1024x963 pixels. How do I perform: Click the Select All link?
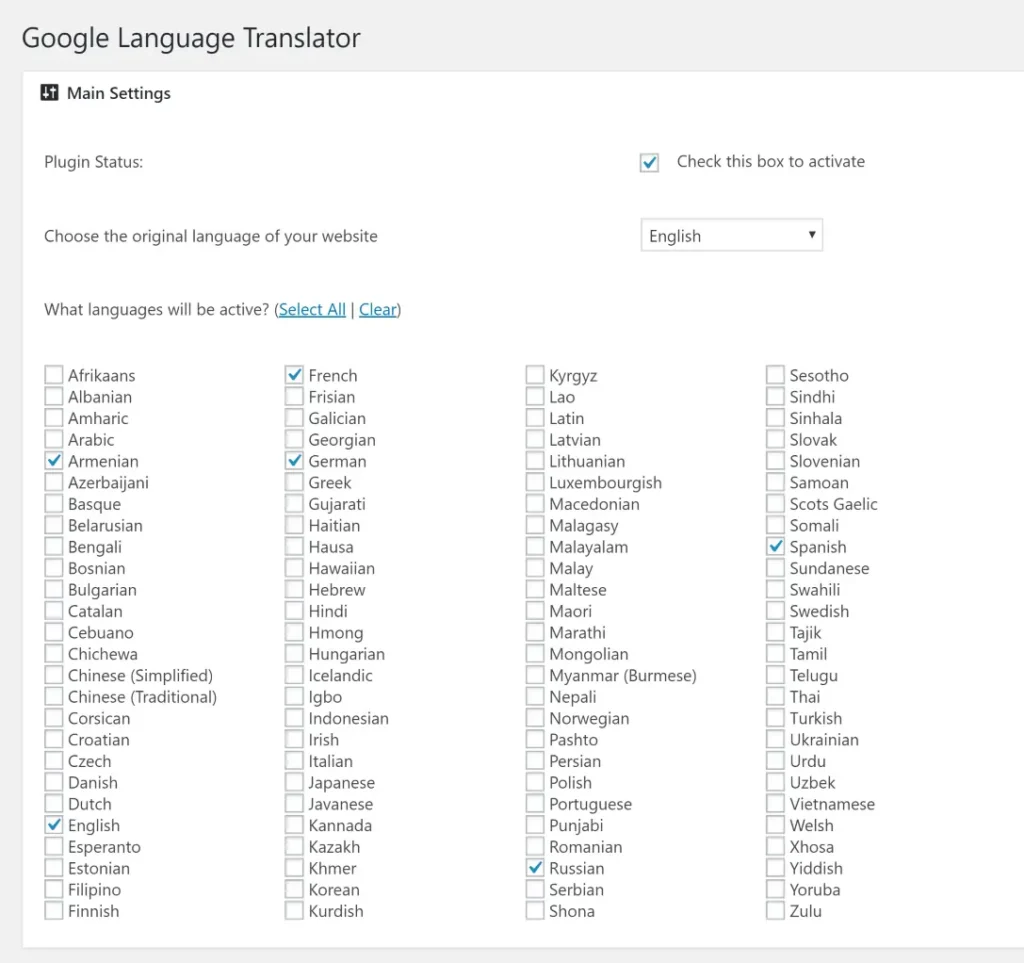(312, 309)
